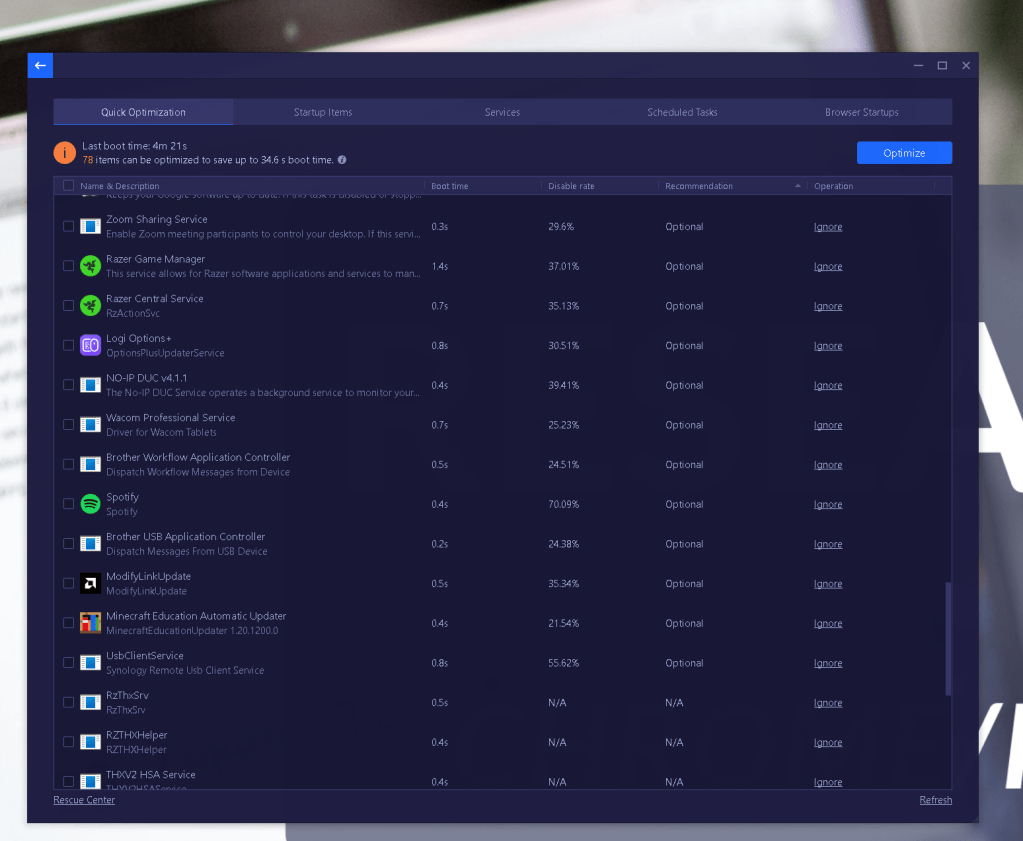This screenshot has height=841, width=1023.
Task: Select the Operation column header
Action: click(x=833, y=186)
